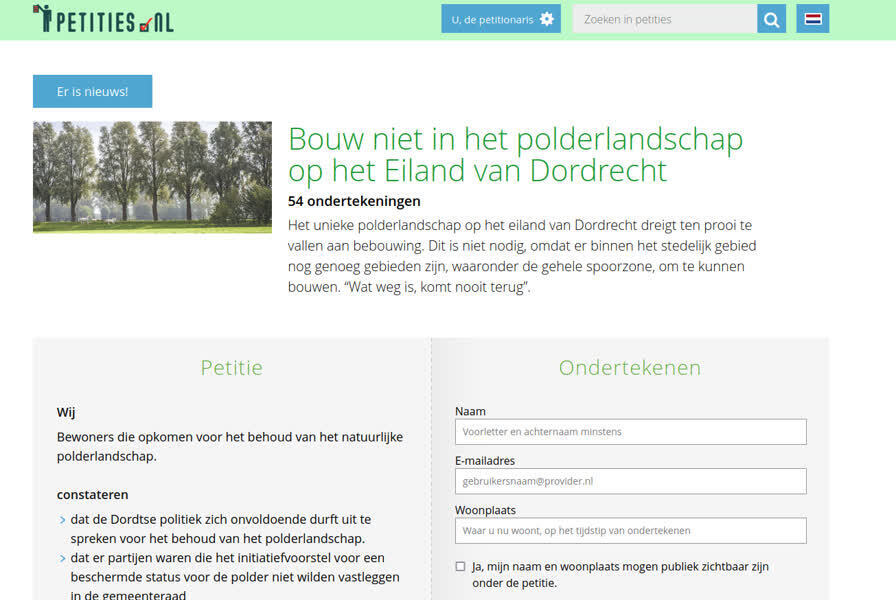
Task: Click the Naam input field
Action: [x=630, y=432]
